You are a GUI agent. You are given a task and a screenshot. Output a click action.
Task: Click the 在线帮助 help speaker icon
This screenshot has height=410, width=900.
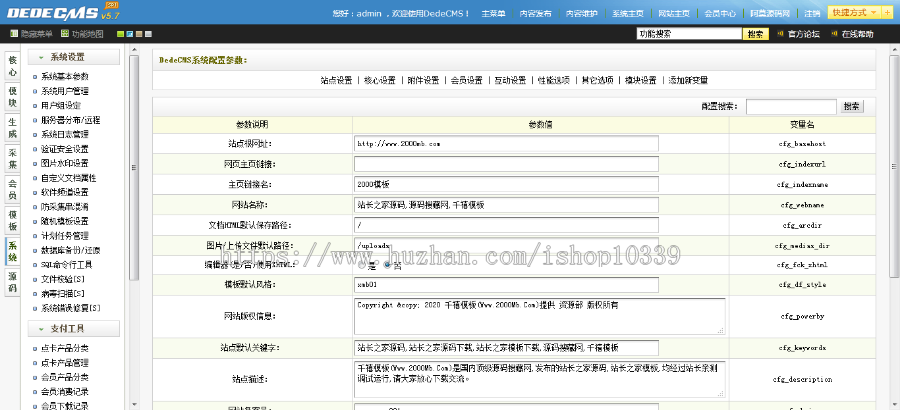[835, 34]
